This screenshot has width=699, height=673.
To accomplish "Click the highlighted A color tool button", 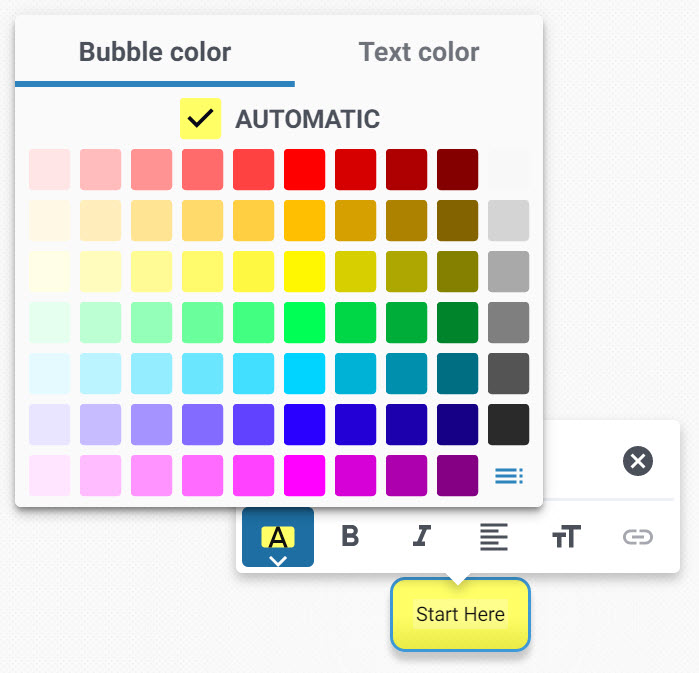I will tap(278, 537).
